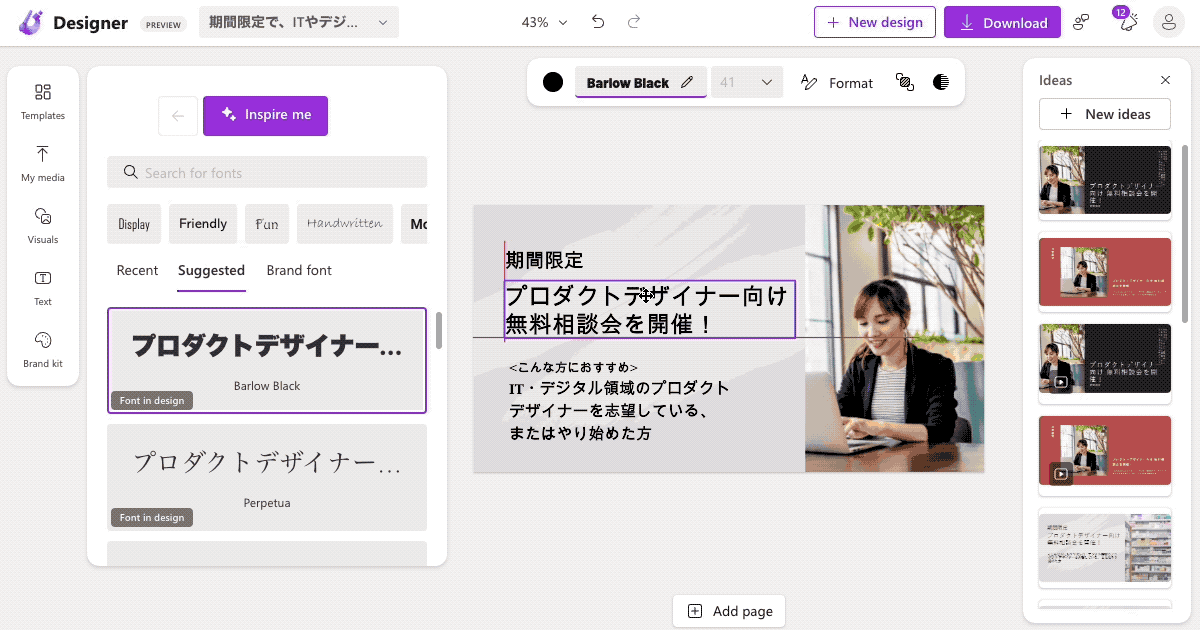This screenshot has width=1200, height=630.
Task: Click the black text color swatch
Action: tap(552, 82)
